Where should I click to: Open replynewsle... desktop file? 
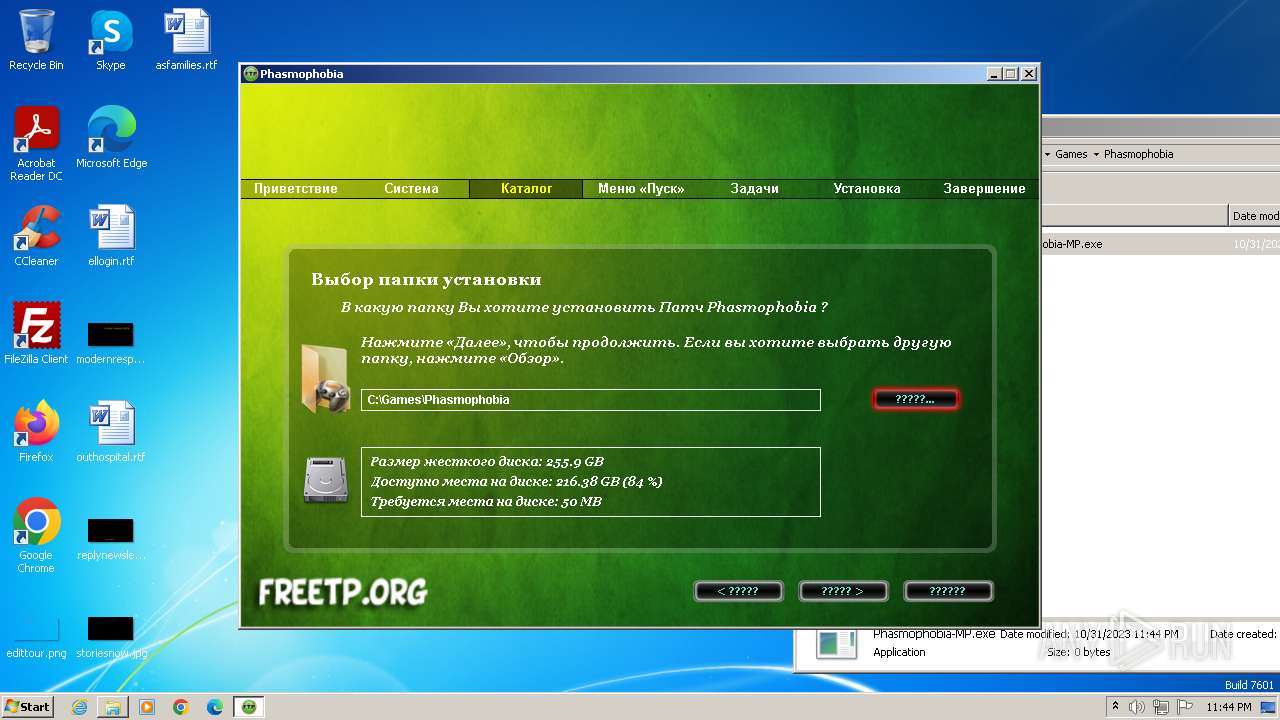111,538
